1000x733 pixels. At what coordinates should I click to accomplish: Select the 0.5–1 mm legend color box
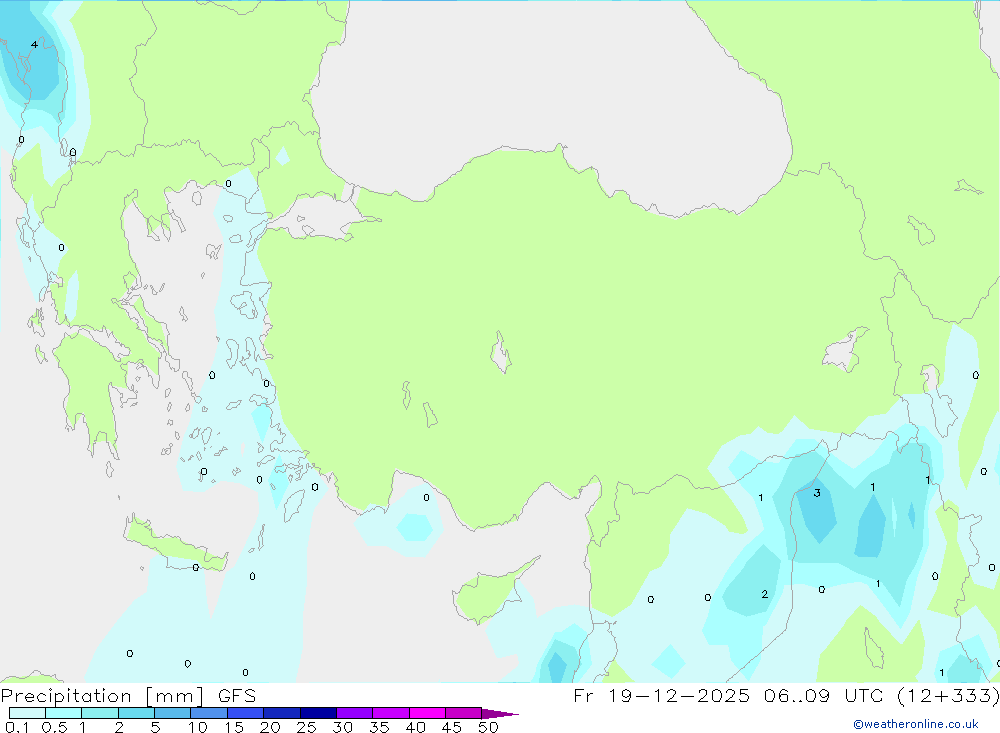click(63, 713)
